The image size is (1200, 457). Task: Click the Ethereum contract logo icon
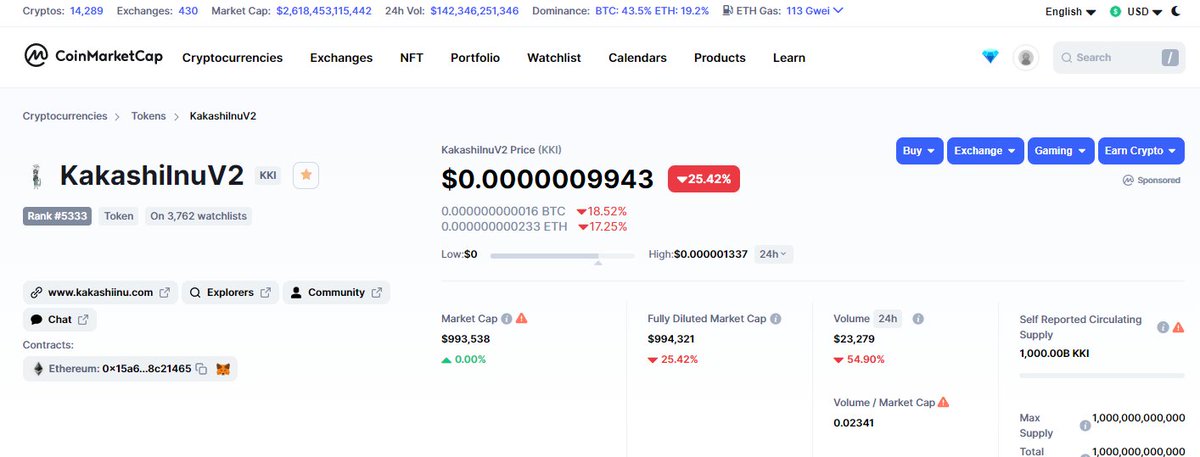[x=39, y=369]
